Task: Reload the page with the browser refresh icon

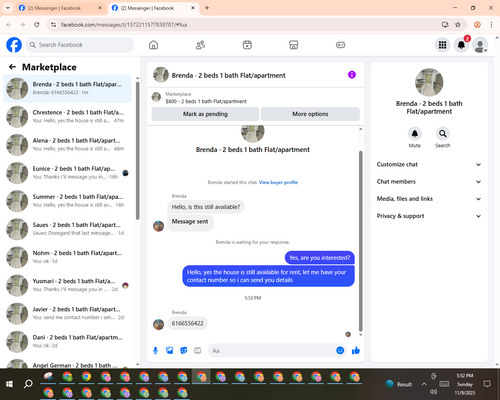Action: [x=37, y=24]
